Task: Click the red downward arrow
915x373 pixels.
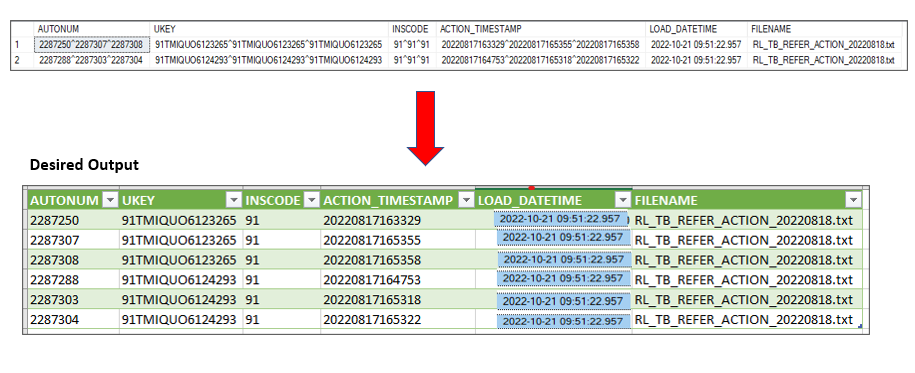Action: [425, 127]
